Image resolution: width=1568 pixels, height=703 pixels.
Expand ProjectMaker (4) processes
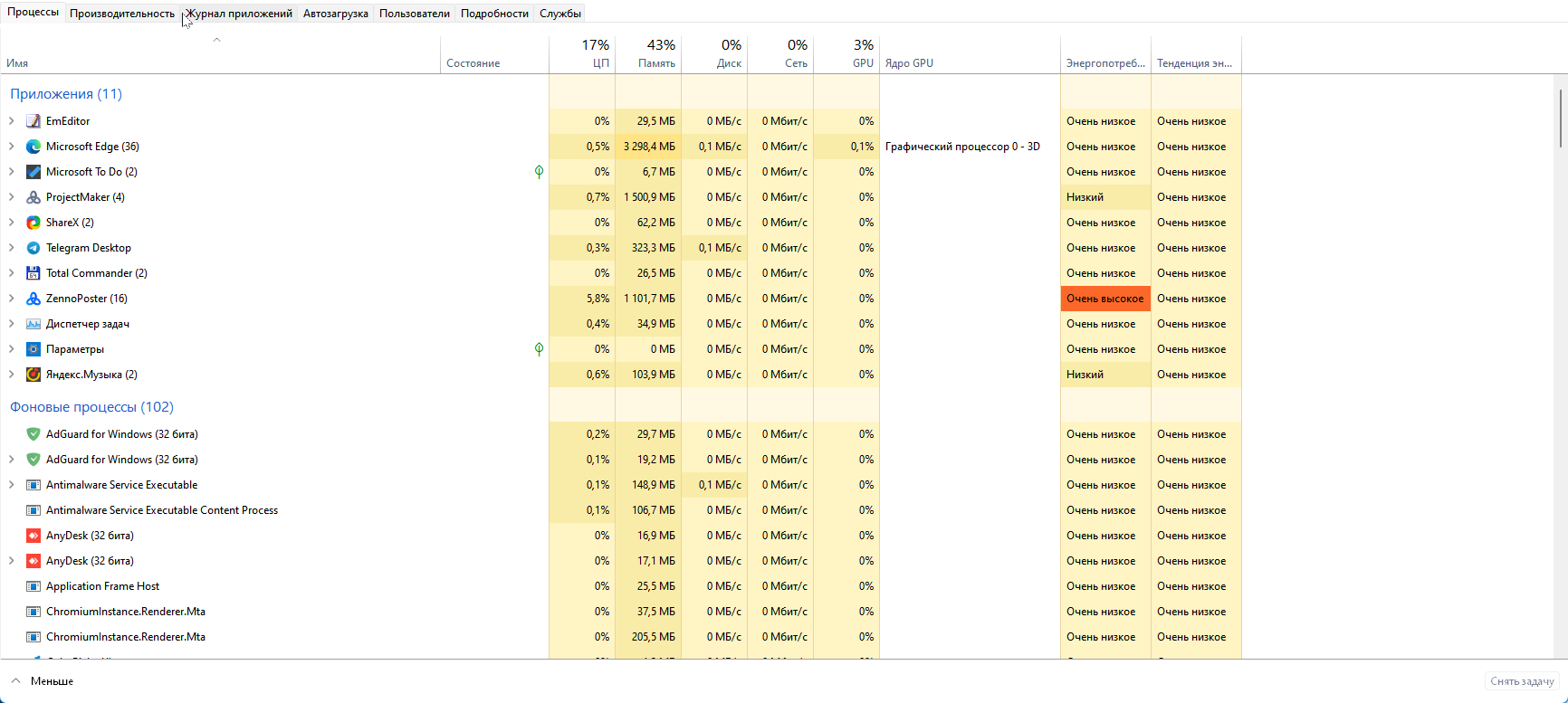tap(11, 197)
